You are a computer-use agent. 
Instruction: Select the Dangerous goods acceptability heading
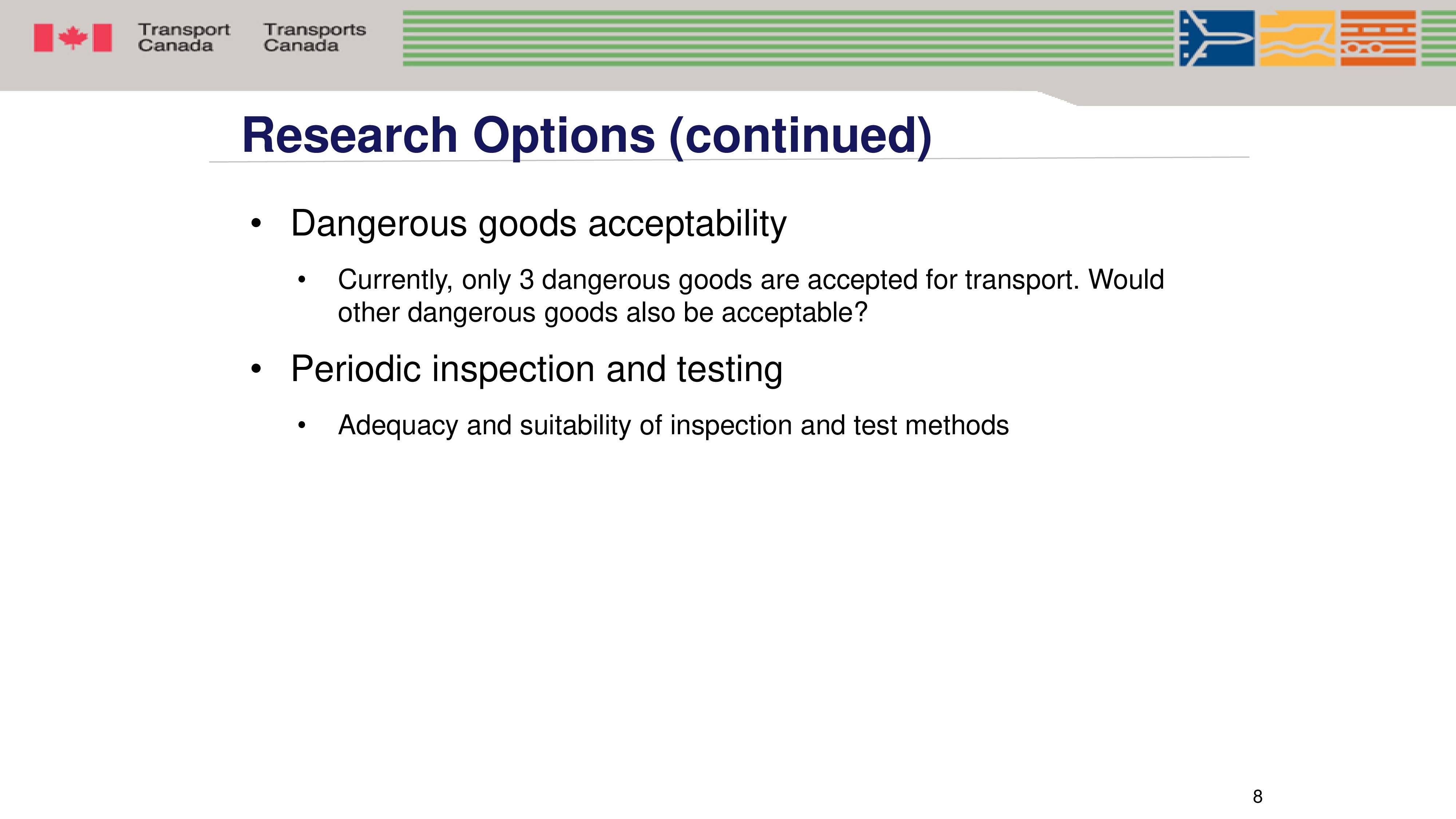538,224
